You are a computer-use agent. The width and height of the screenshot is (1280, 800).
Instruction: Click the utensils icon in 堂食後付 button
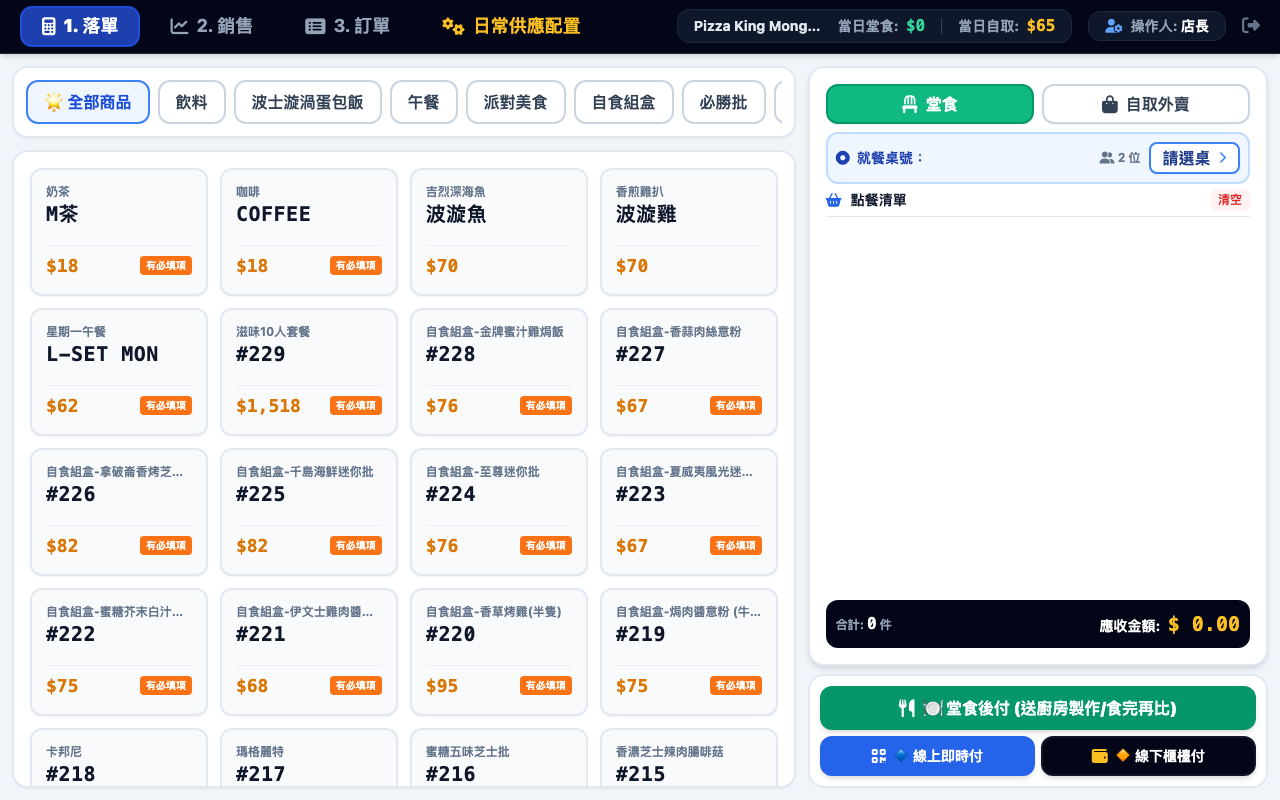click(x=907, y=708)
